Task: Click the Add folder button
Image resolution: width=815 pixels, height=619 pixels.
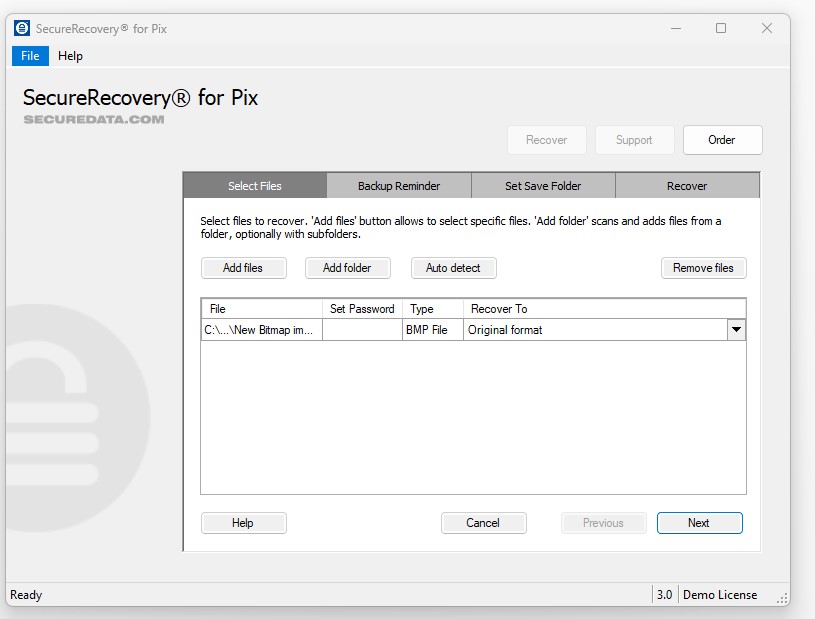Action: [x=347, y=268]
